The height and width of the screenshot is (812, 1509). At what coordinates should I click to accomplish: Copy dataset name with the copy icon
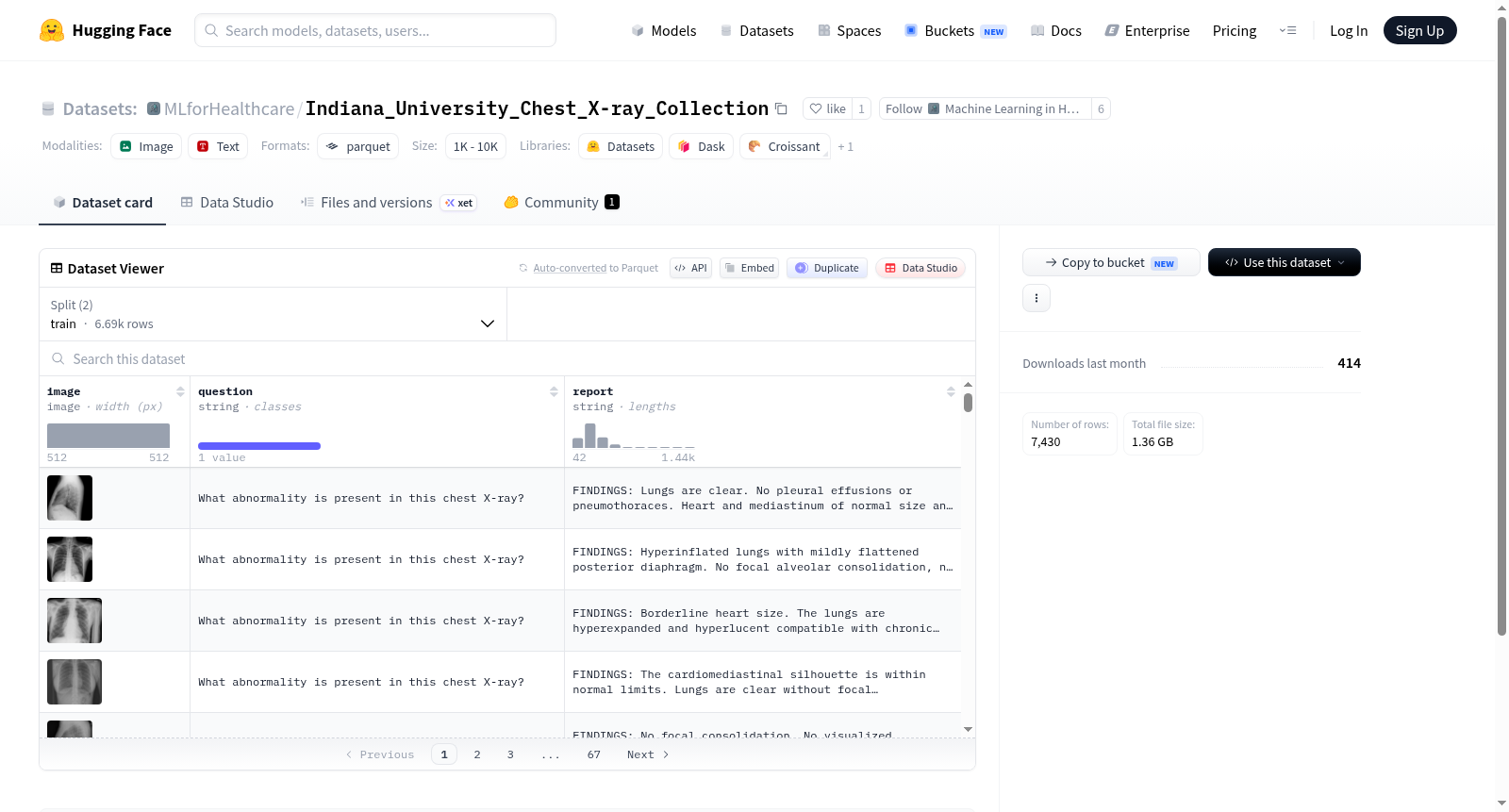click(x=781, y=108)
